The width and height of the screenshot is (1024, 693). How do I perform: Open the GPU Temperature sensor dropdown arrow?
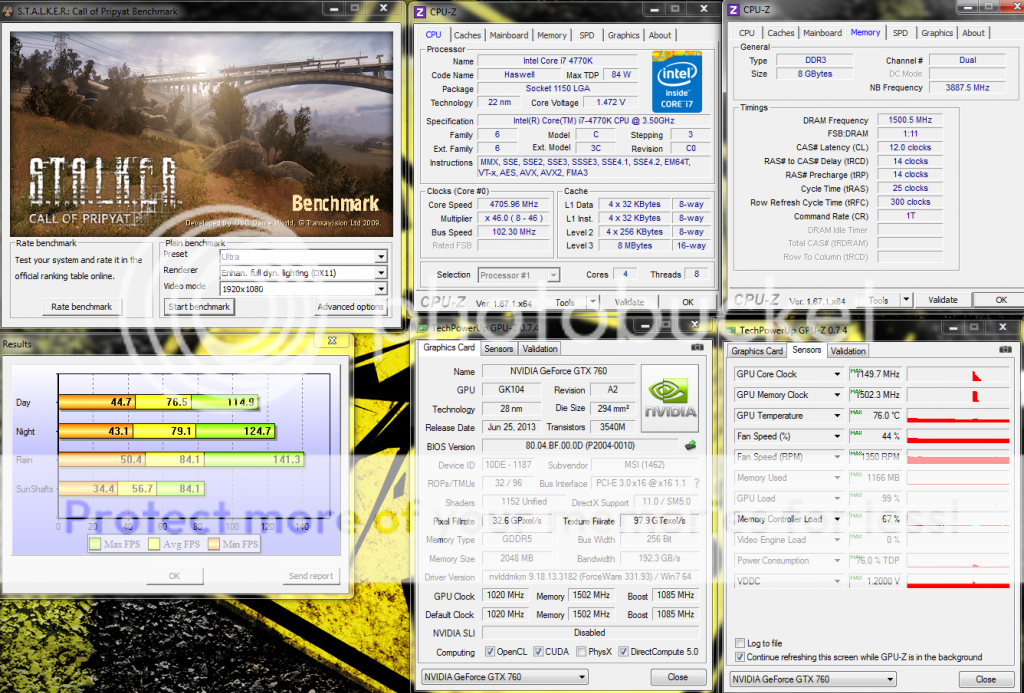[x=837, y=415]
